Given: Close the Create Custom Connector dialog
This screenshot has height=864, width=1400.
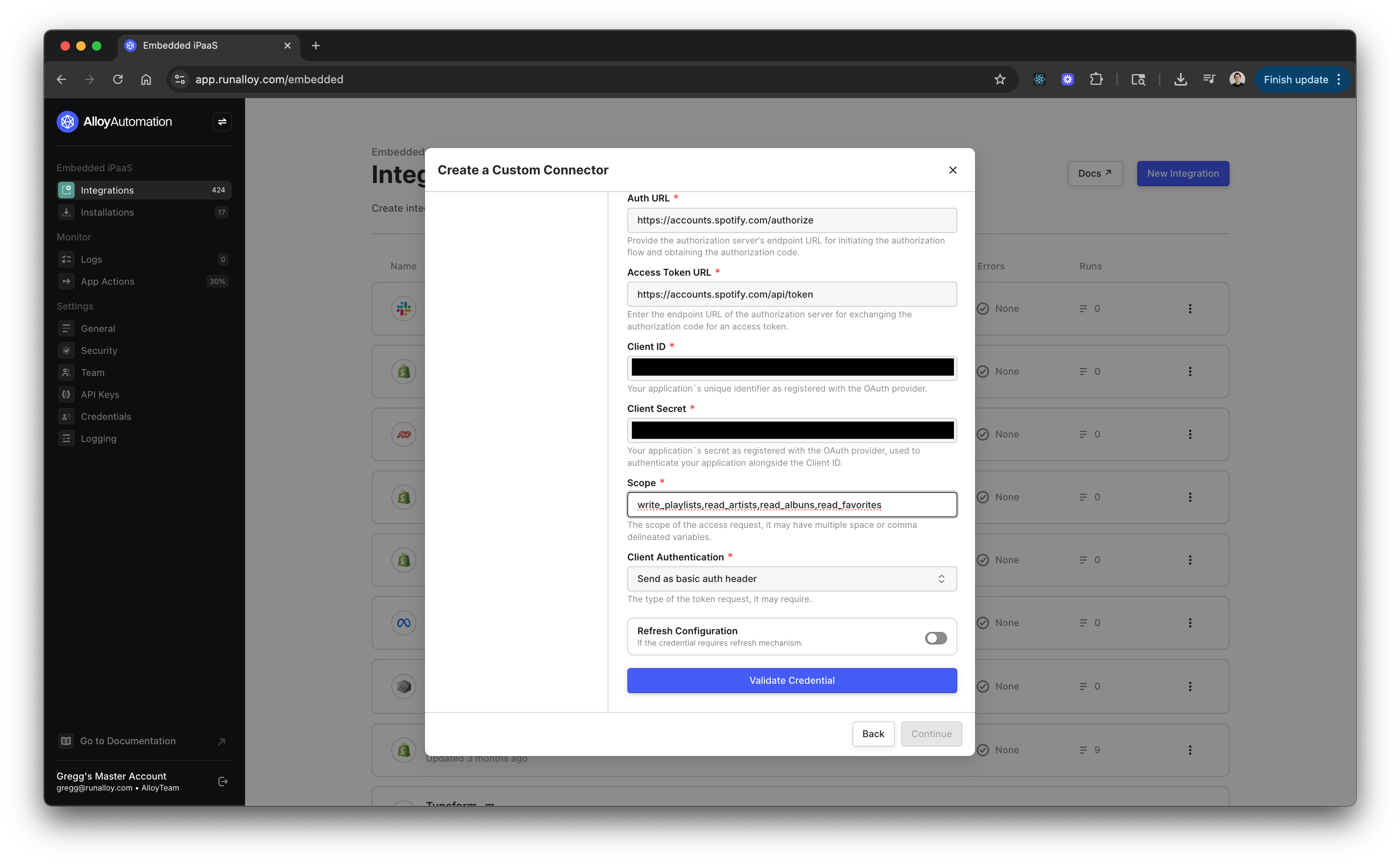Looking at the screenshot, I should click(953, 170).
